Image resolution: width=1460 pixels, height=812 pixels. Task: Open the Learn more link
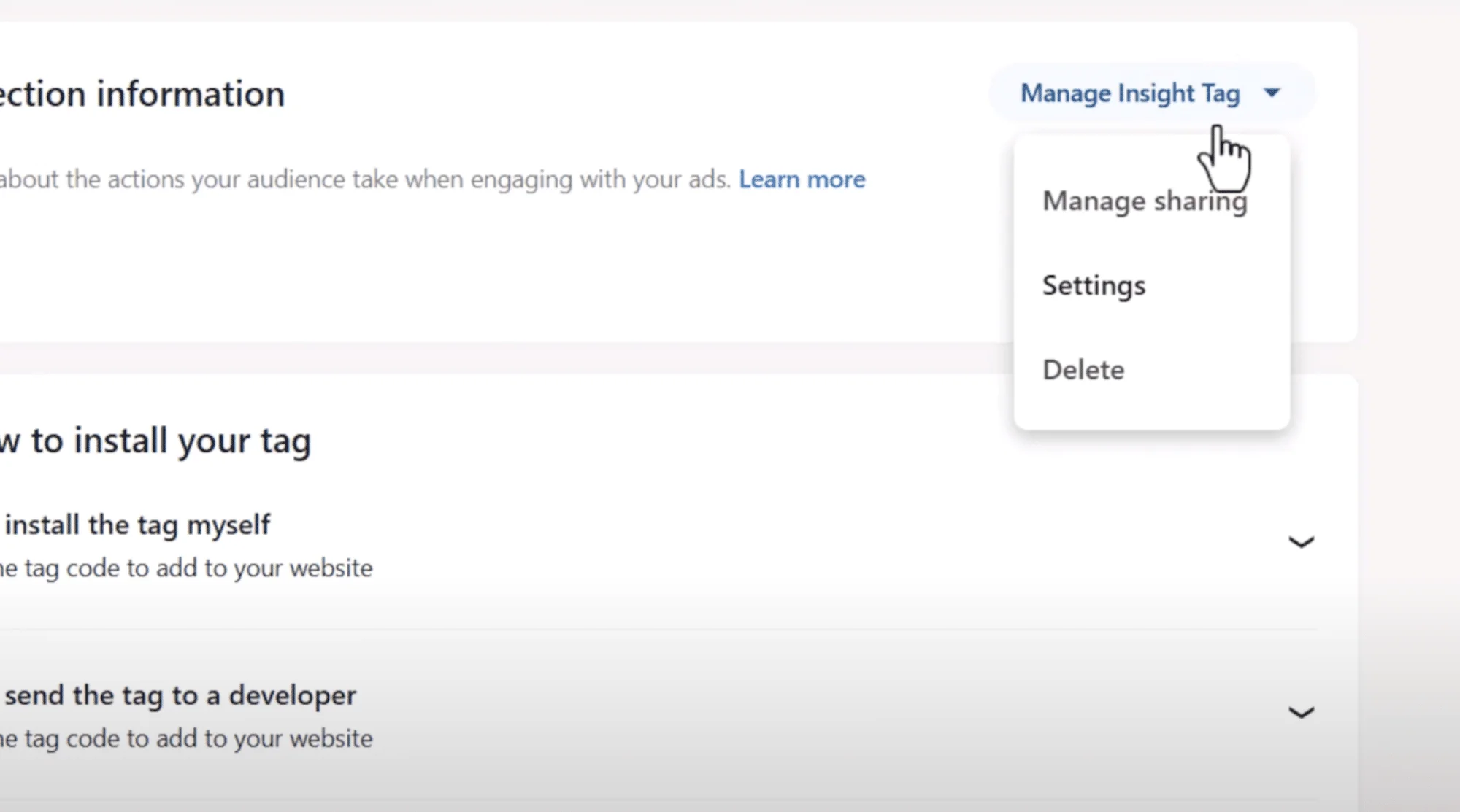802,179
